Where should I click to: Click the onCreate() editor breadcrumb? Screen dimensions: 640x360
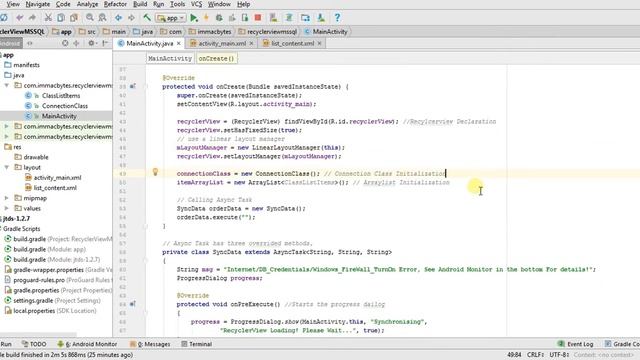click(216, 58)
